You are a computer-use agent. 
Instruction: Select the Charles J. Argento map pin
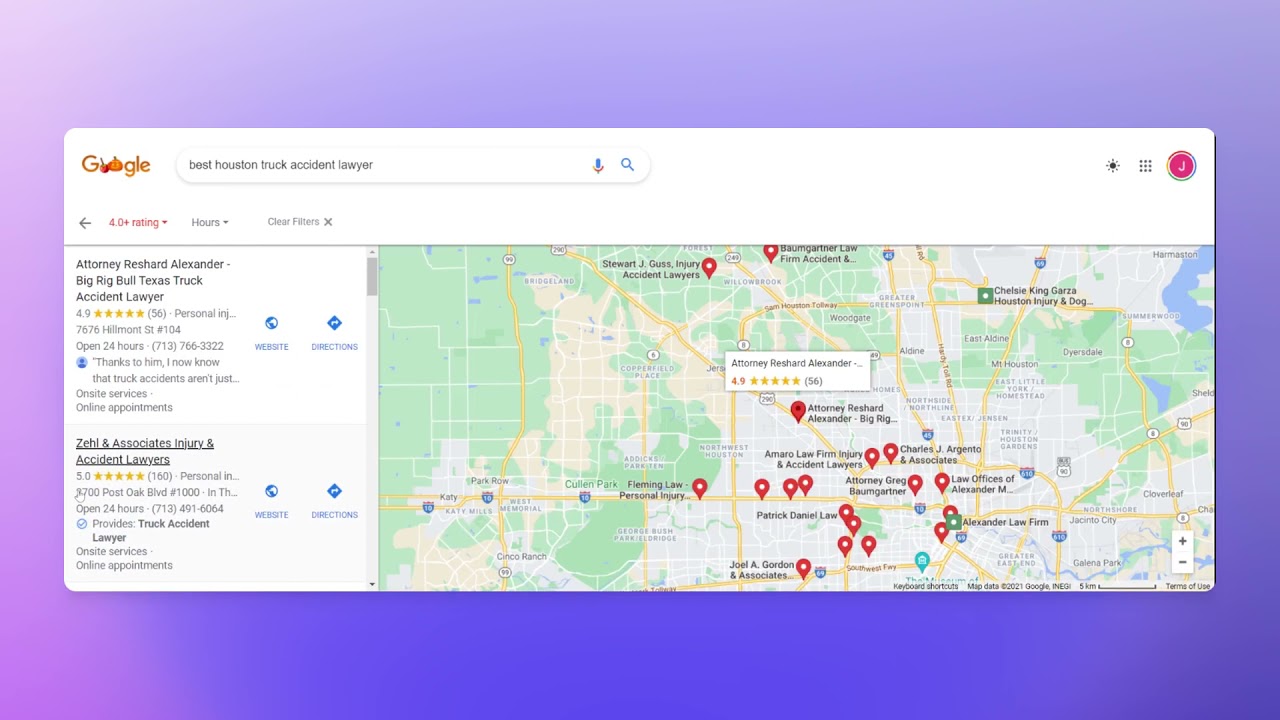(891, 452)
